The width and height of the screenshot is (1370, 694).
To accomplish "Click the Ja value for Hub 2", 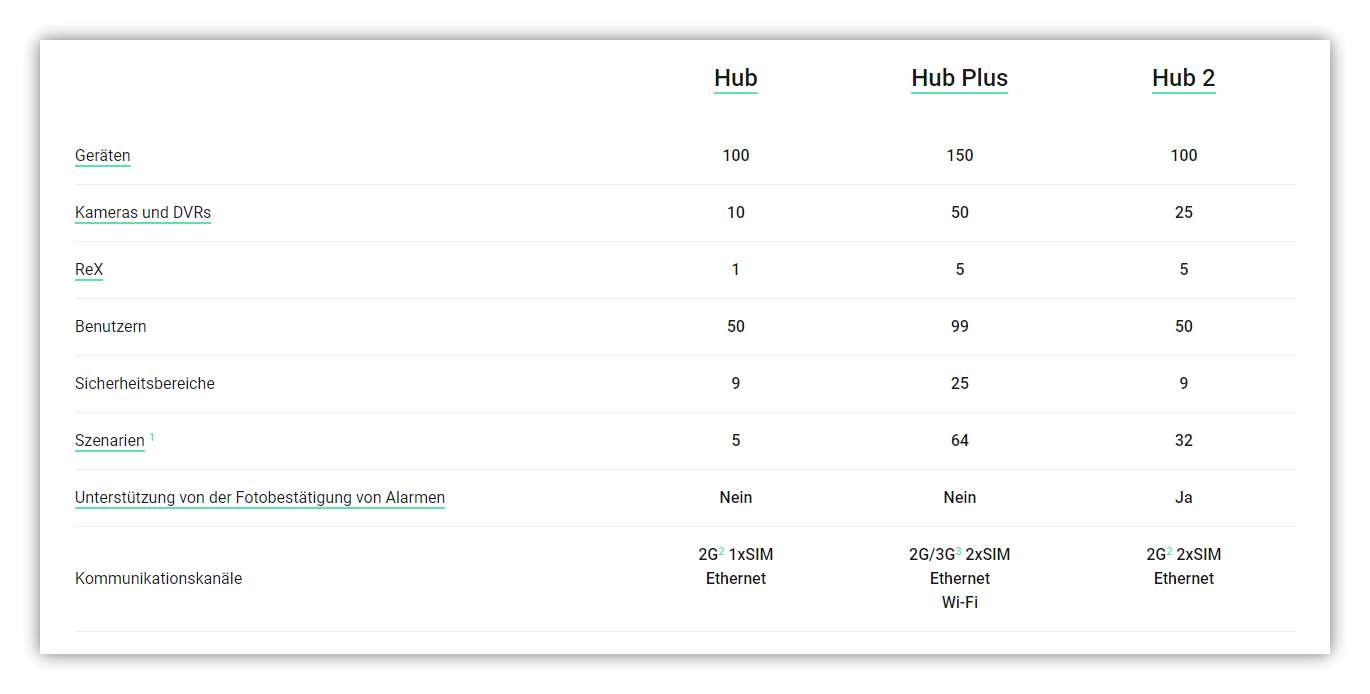I will pos(1183,498).
